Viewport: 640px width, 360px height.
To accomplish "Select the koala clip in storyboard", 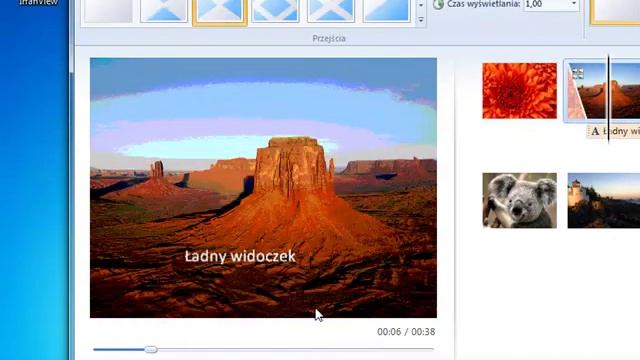I will pyautogui.click(x=519, y=200).
